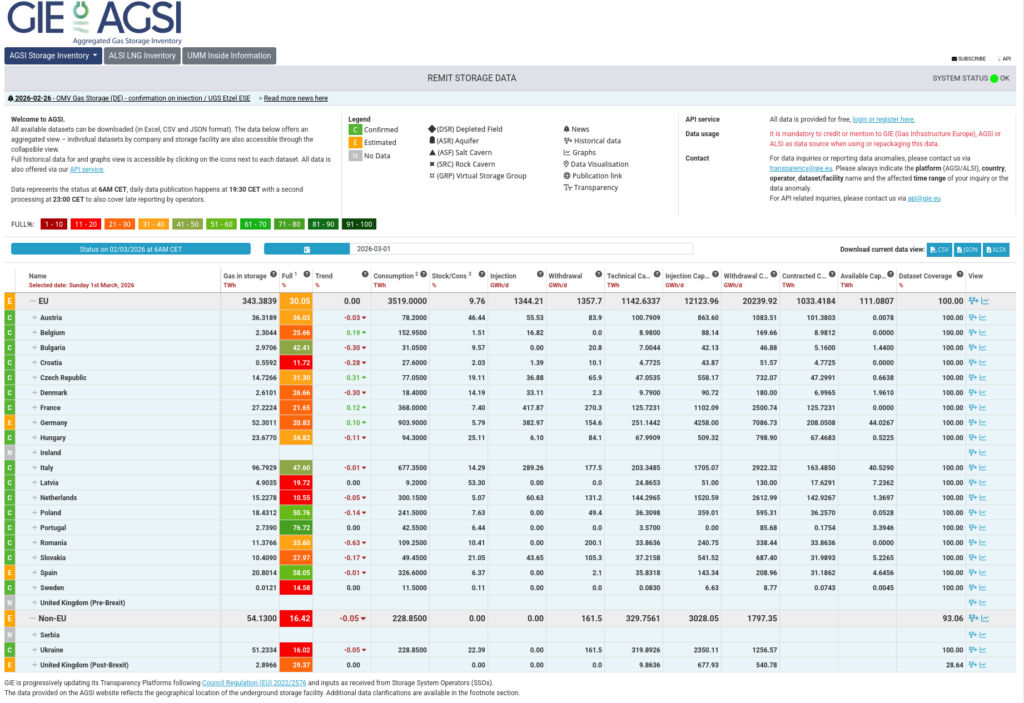Open AGSI Storage Inventory dropdown menu
The width and height of the screenshot is (1024, 703).
(x=54, y=56)
